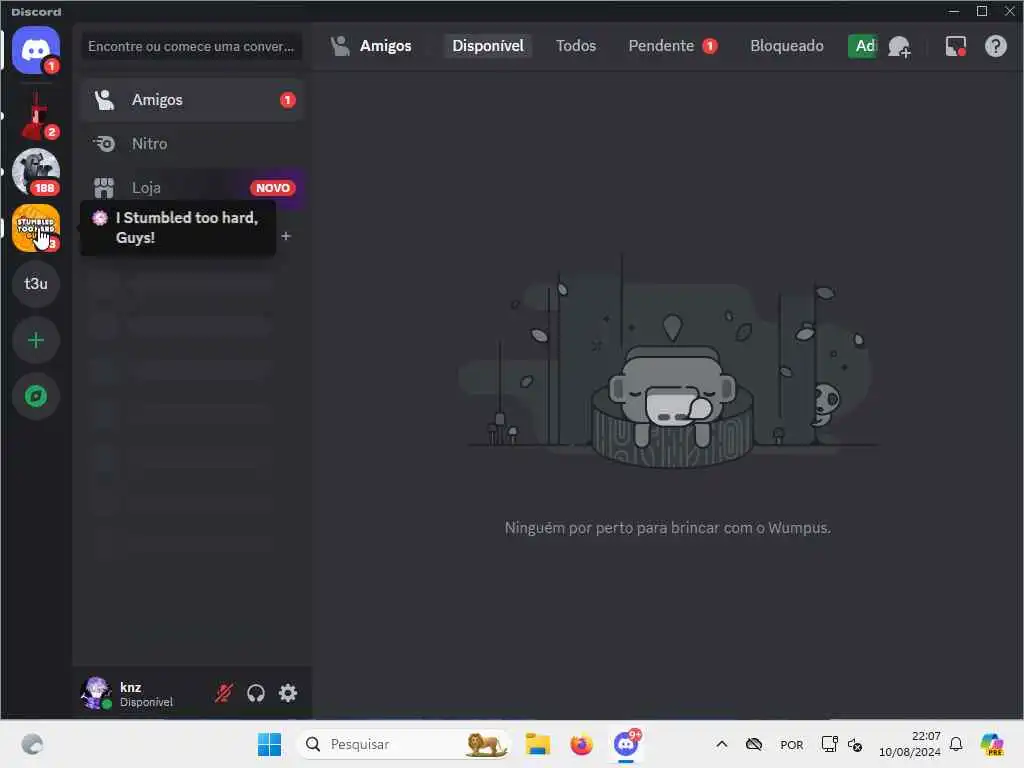Toggle headphones deafen

pyautogui.click(x=256, y=693)
